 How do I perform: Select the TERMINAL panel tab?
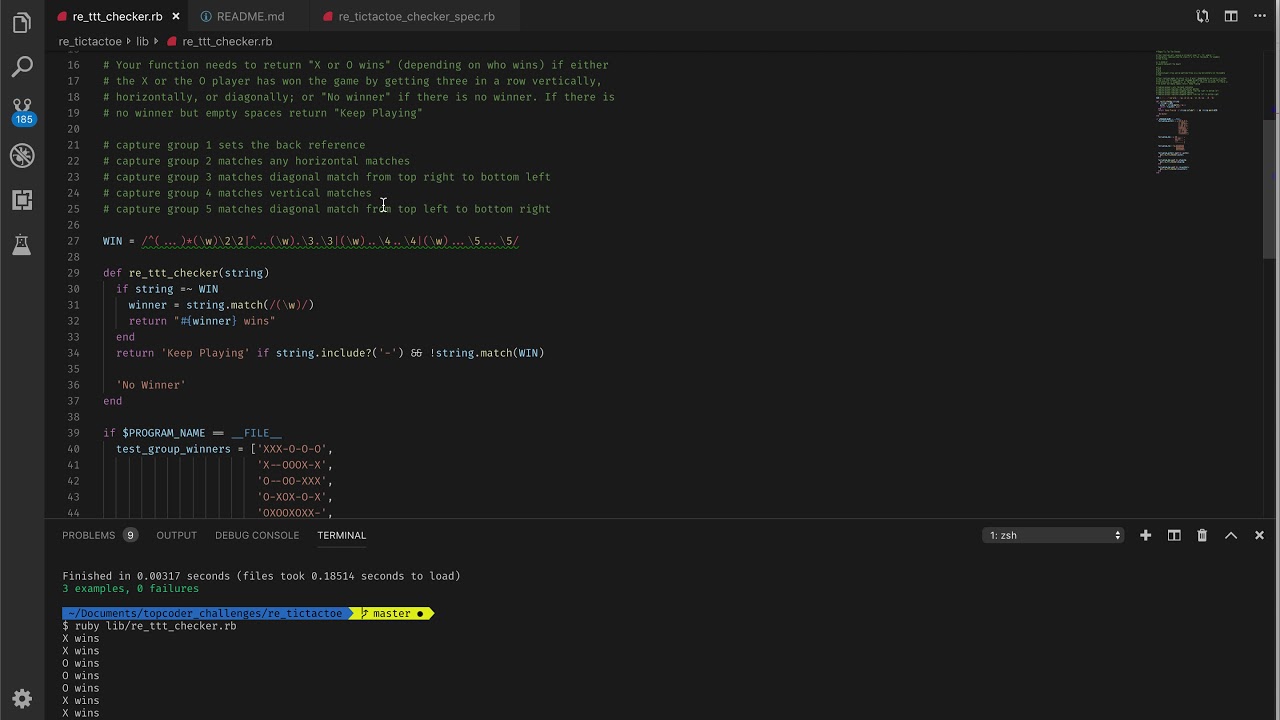[x=342, y=535]
